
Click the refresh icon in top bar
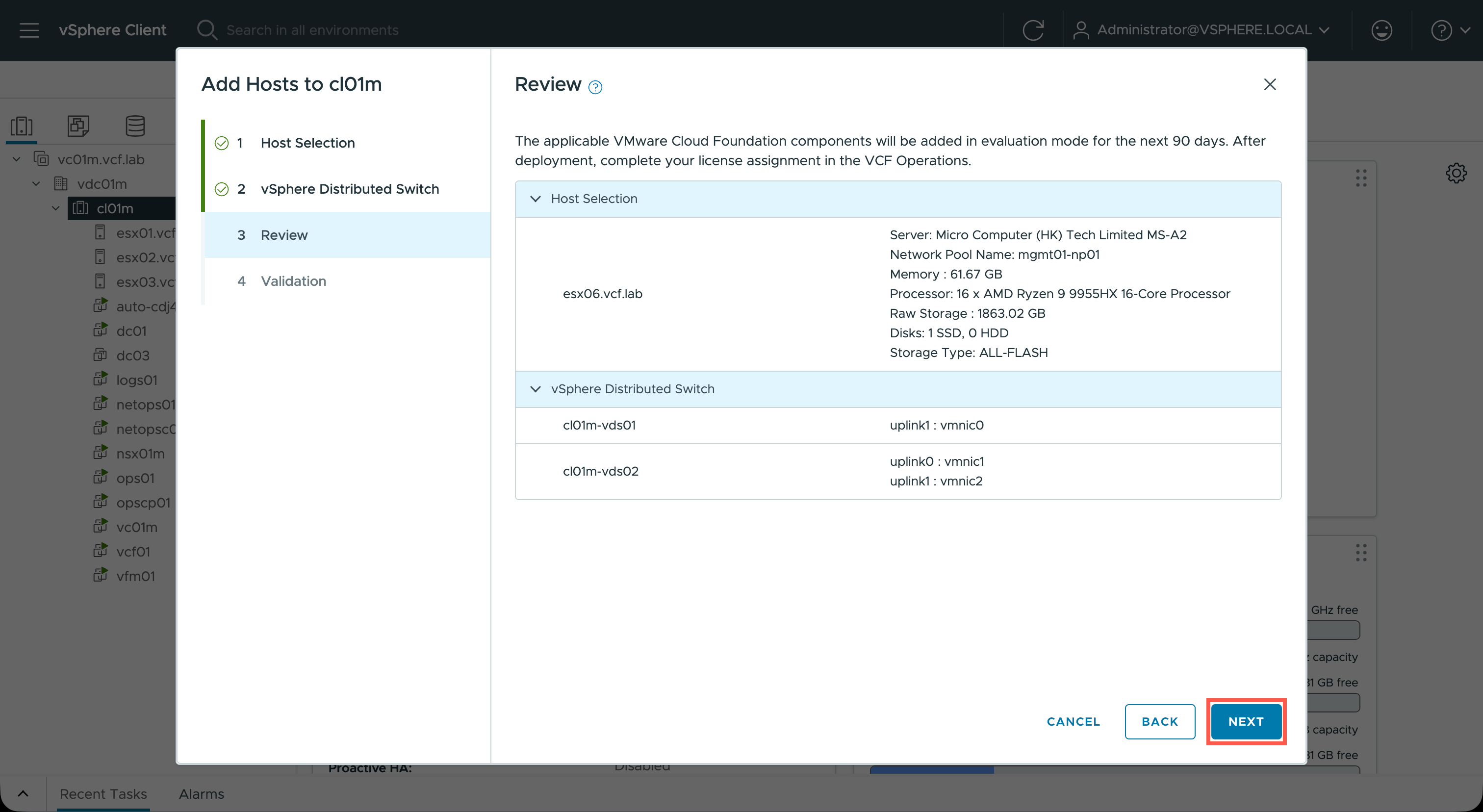[x=1033, y=30]
